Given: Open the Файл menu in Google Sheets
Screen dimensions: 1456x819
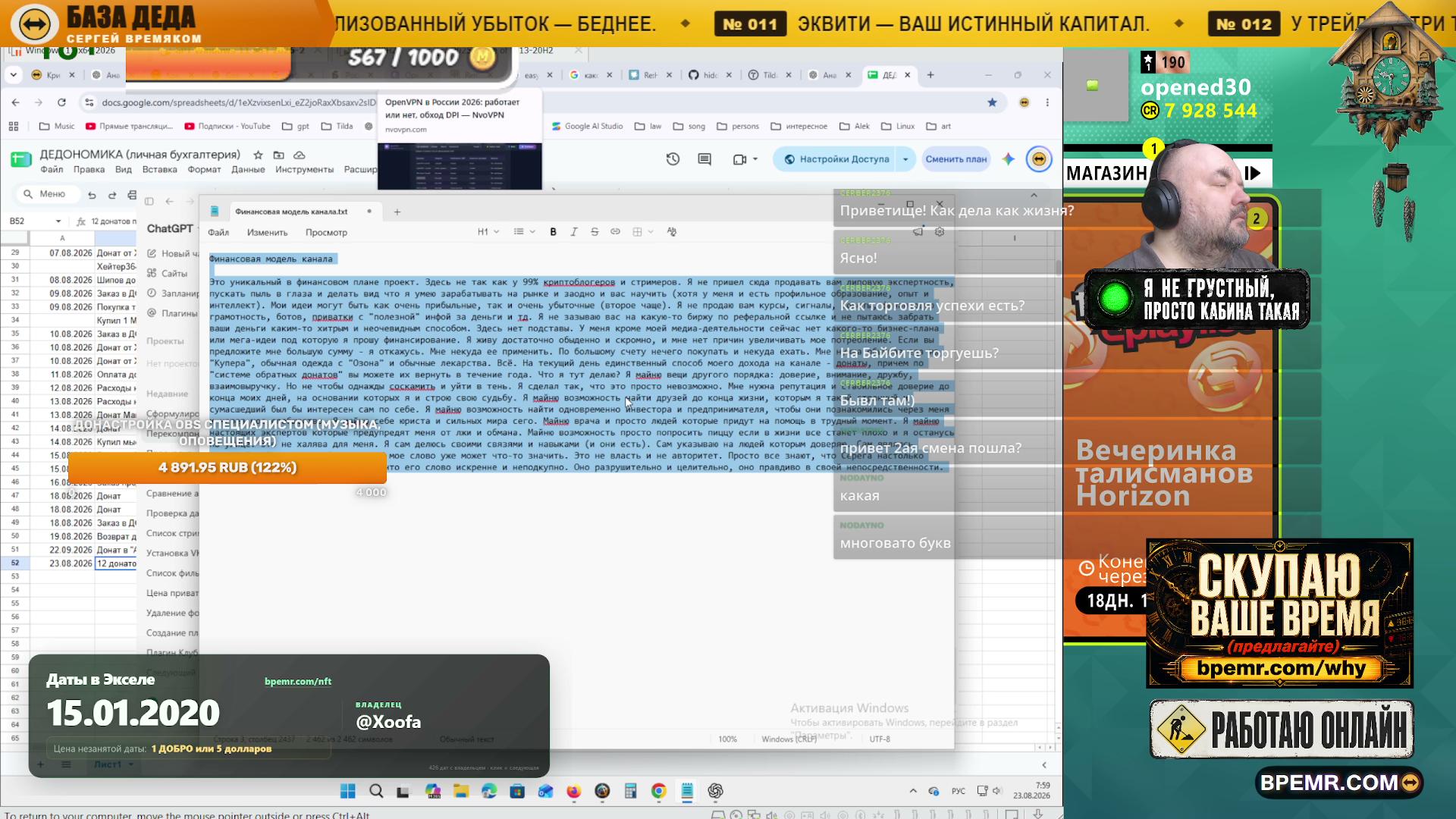Looking at the screenshot, I should click(x=52, y=170).
